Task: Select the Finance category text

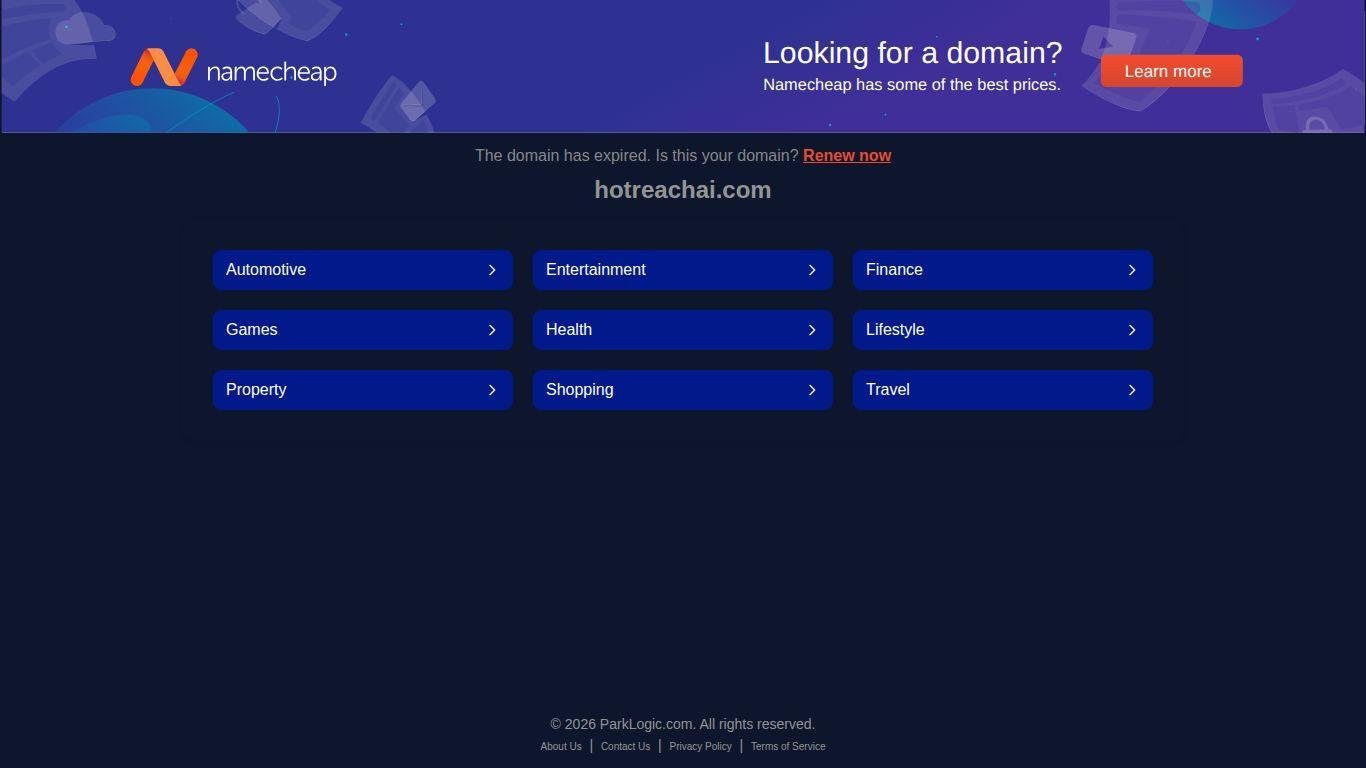Action: pos(894,270)
